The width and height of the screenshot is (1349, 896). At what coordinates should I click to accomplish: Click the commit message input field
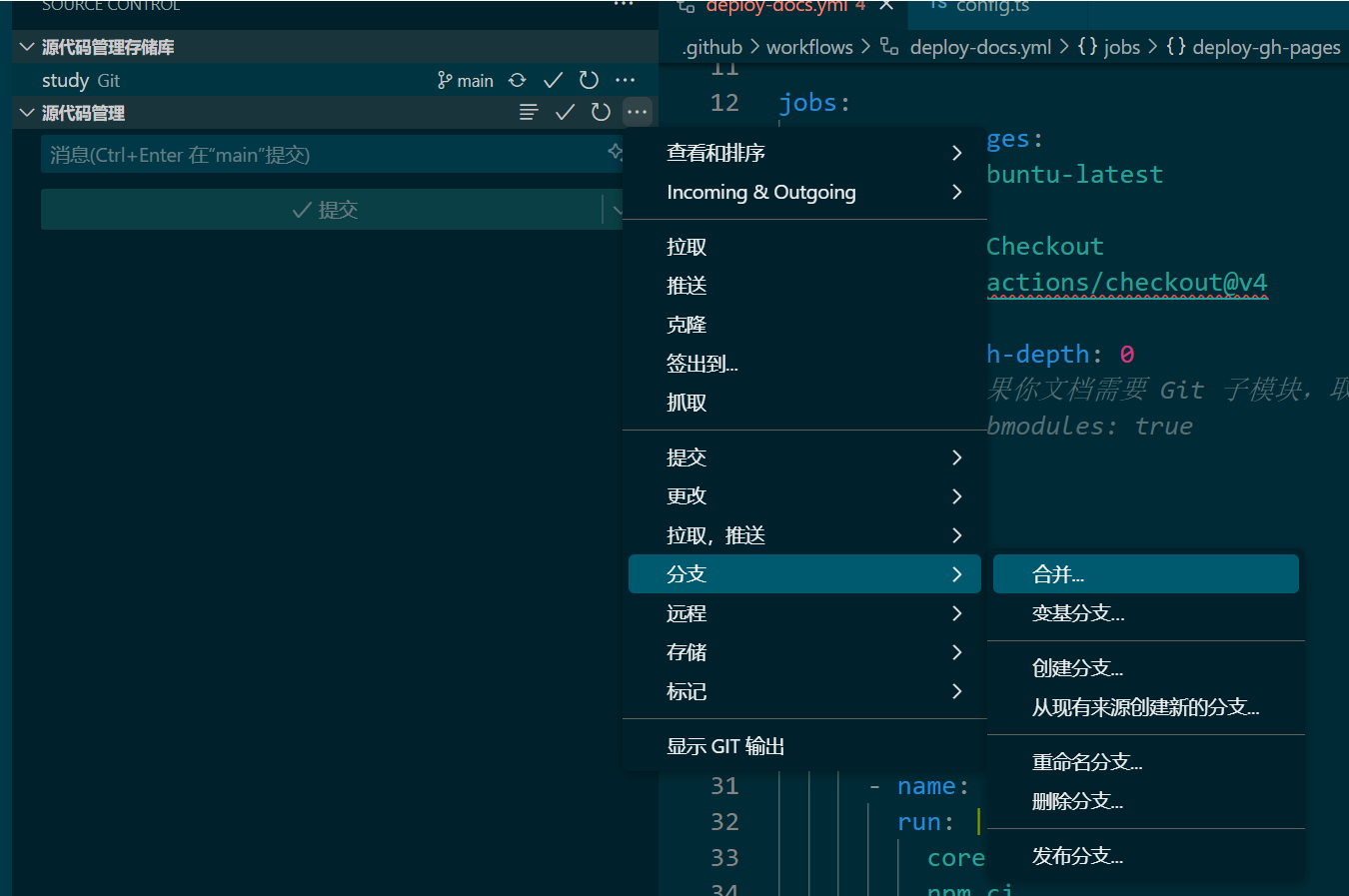[x=300, y=153]
